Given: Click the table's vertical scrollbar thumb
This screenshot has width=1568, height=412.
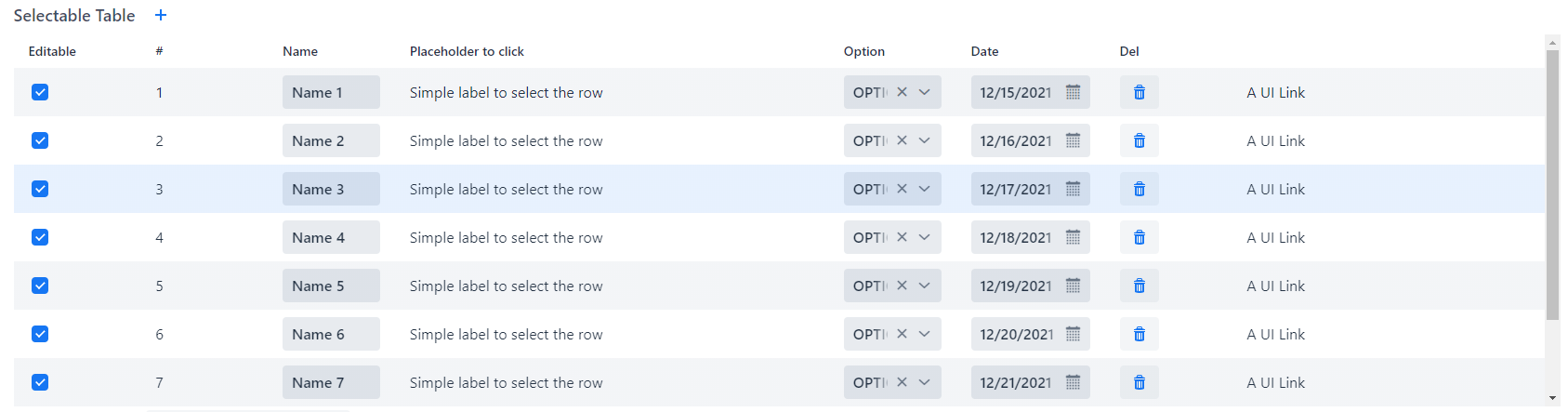Looking at the screenshot, I should pyautogui.click(x=1552, y=186).
